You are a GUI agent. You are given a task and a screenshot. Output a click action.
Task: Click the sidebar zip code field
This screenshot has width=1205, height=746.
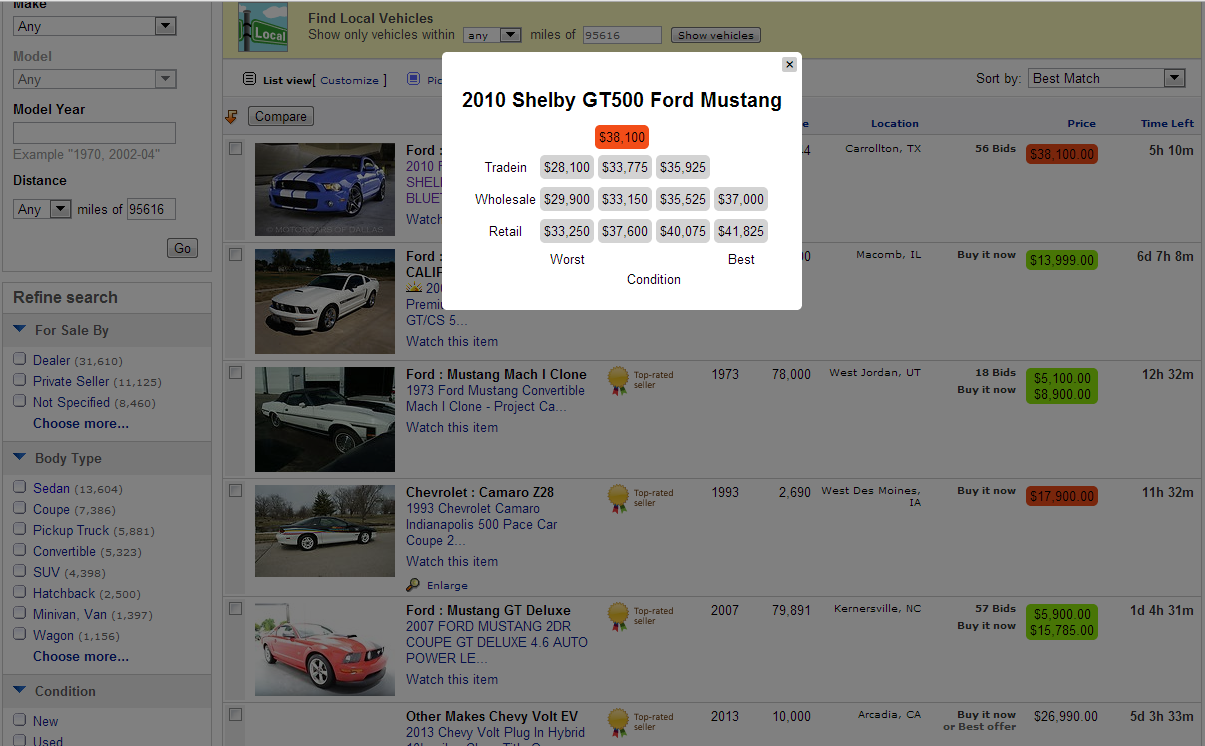point(151,209)
